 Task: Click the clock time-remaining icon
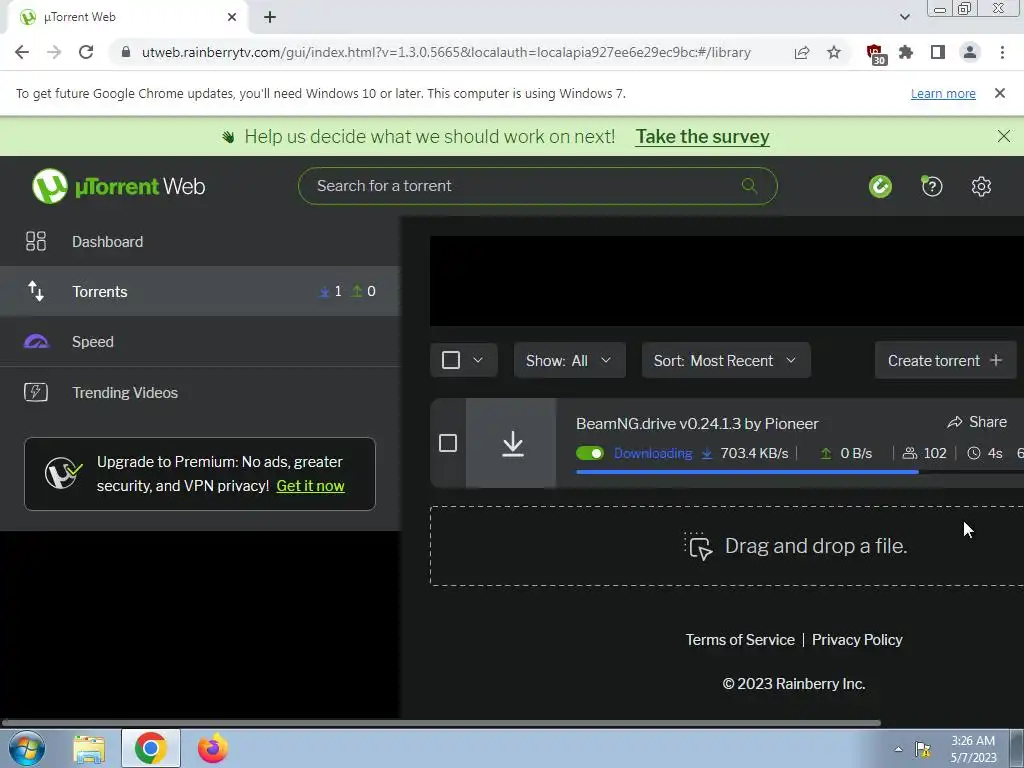(x=974, y=453)
